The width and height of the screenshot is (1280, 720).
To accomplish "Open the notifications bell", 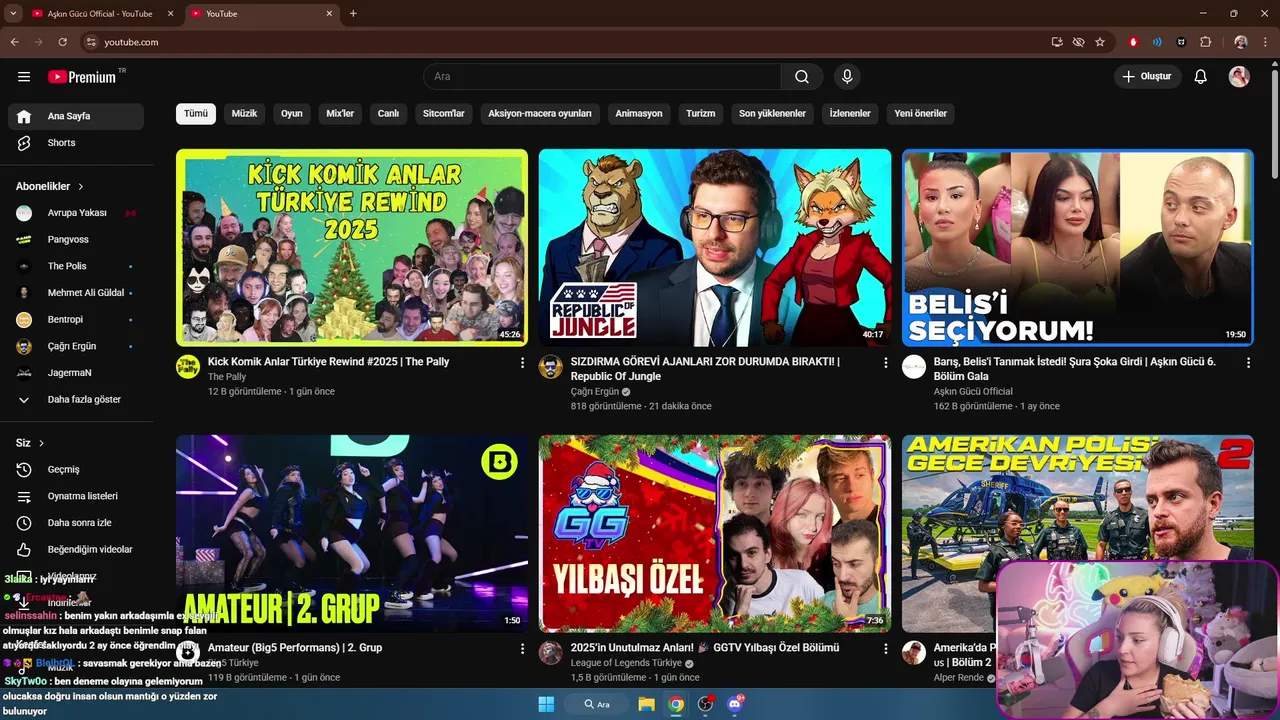I will click(1201, 77).
